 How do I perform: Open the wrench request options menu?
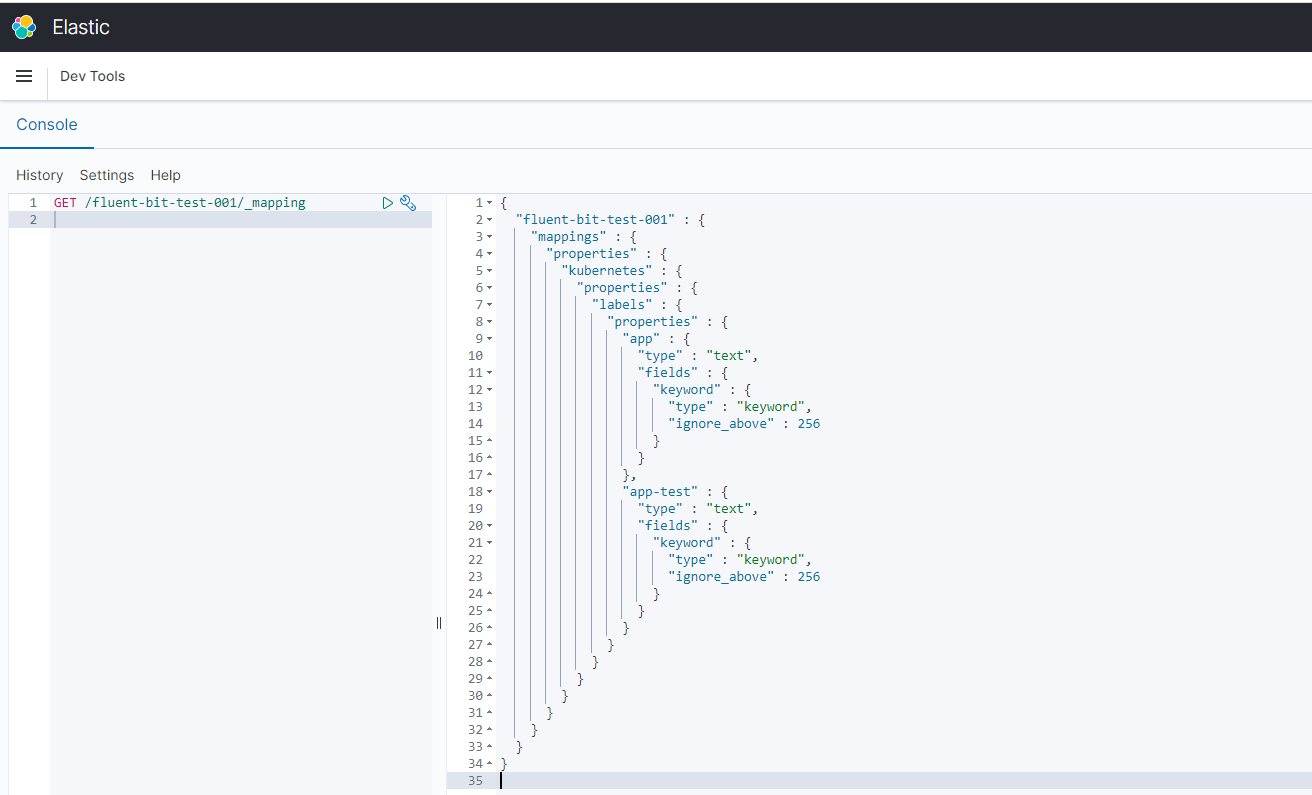[408, 203]
